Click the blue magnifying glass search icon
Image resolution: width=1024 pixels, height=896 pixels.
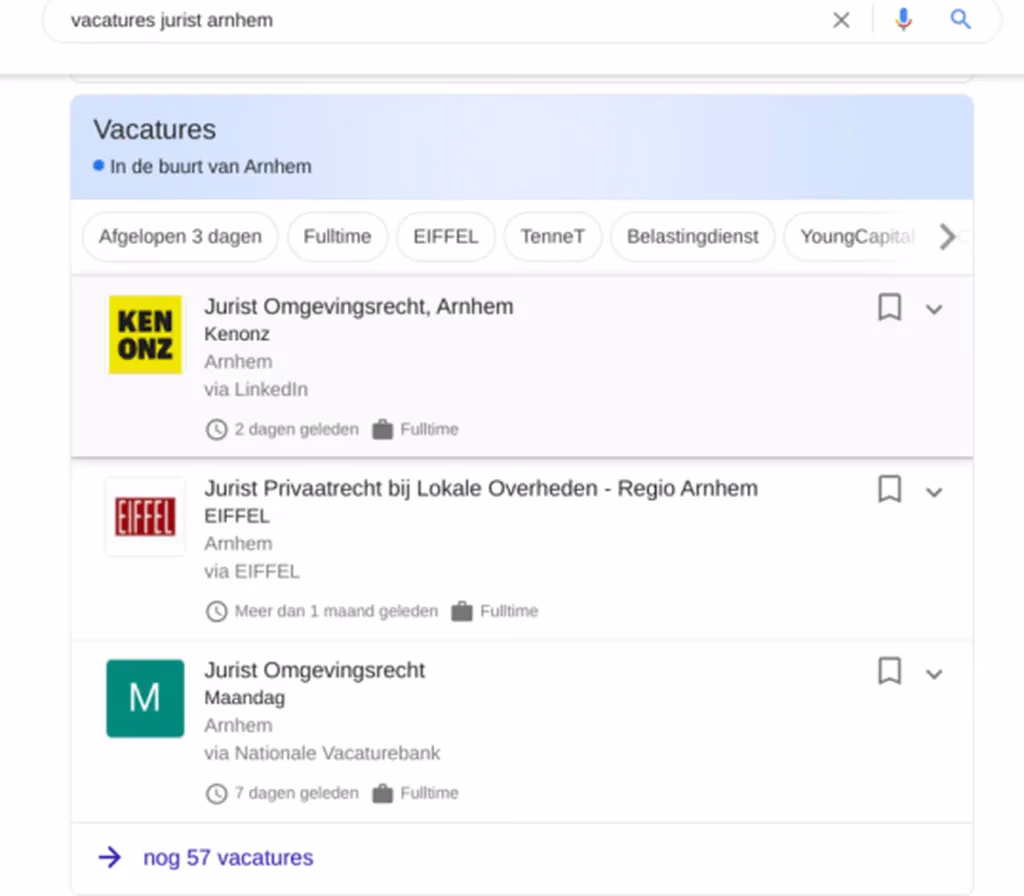point(960,20)
